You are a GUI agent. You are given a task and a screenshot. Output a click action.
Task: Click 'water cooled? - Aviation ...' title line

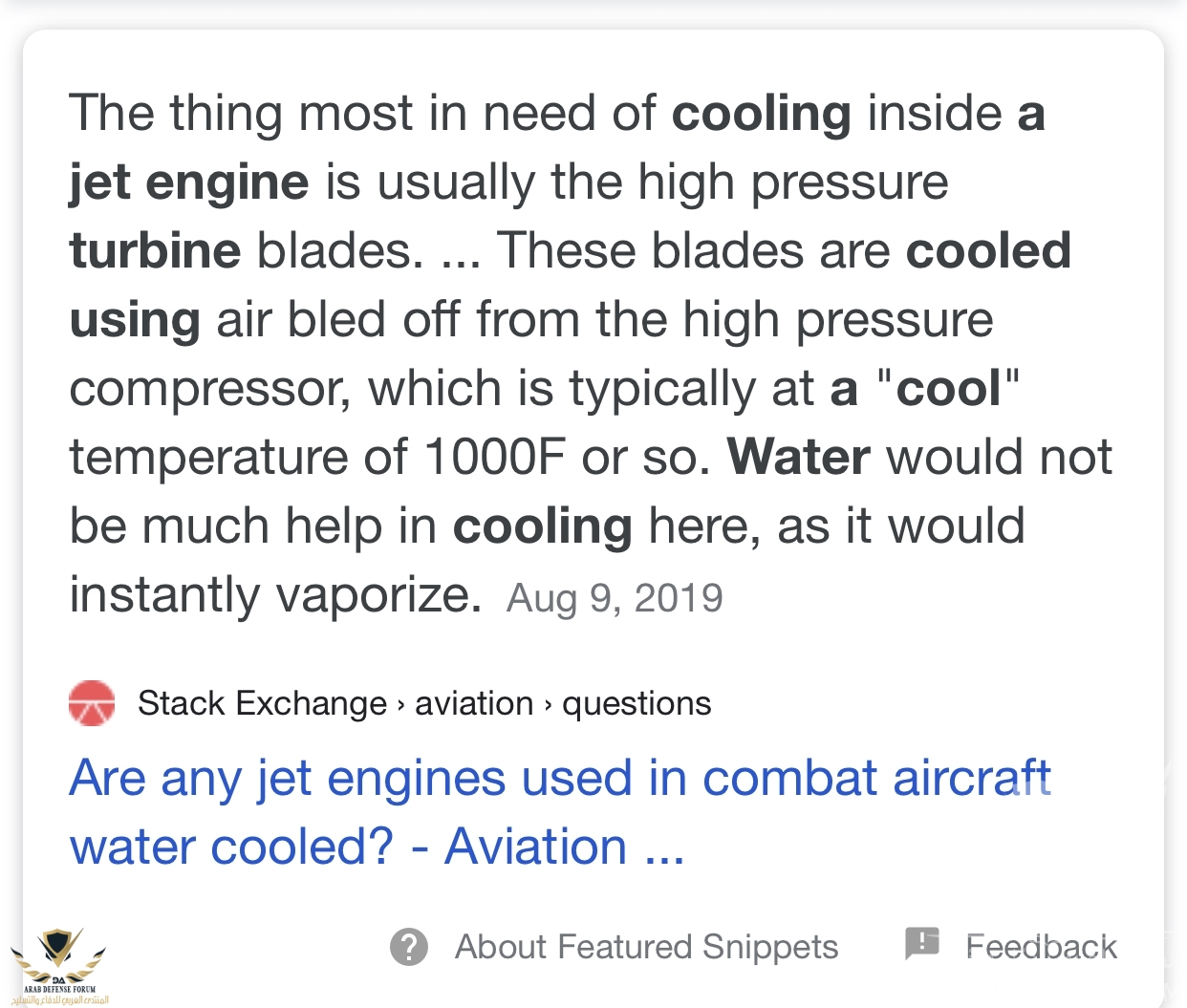click(377, 847)
